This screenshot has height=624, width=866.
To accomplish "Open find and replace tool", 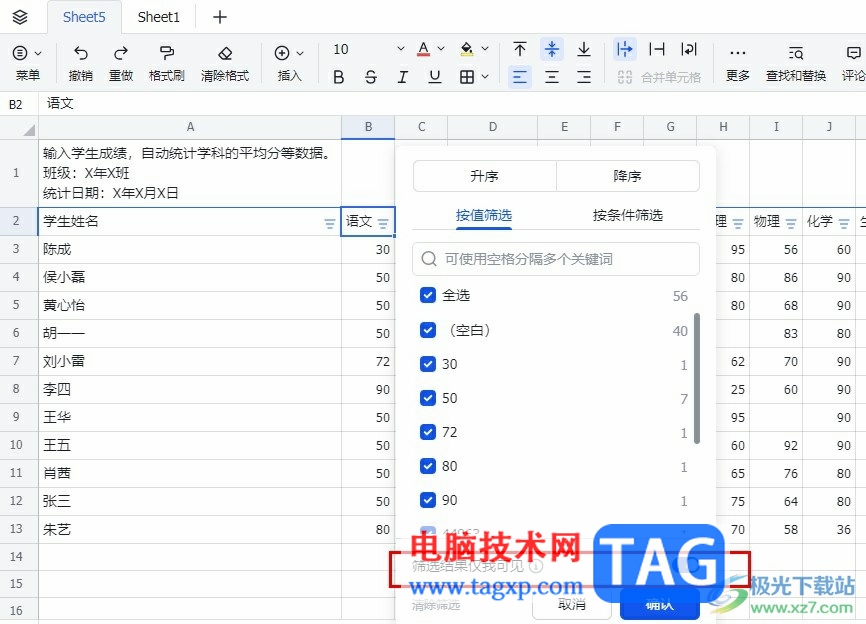I will point(796,53).
